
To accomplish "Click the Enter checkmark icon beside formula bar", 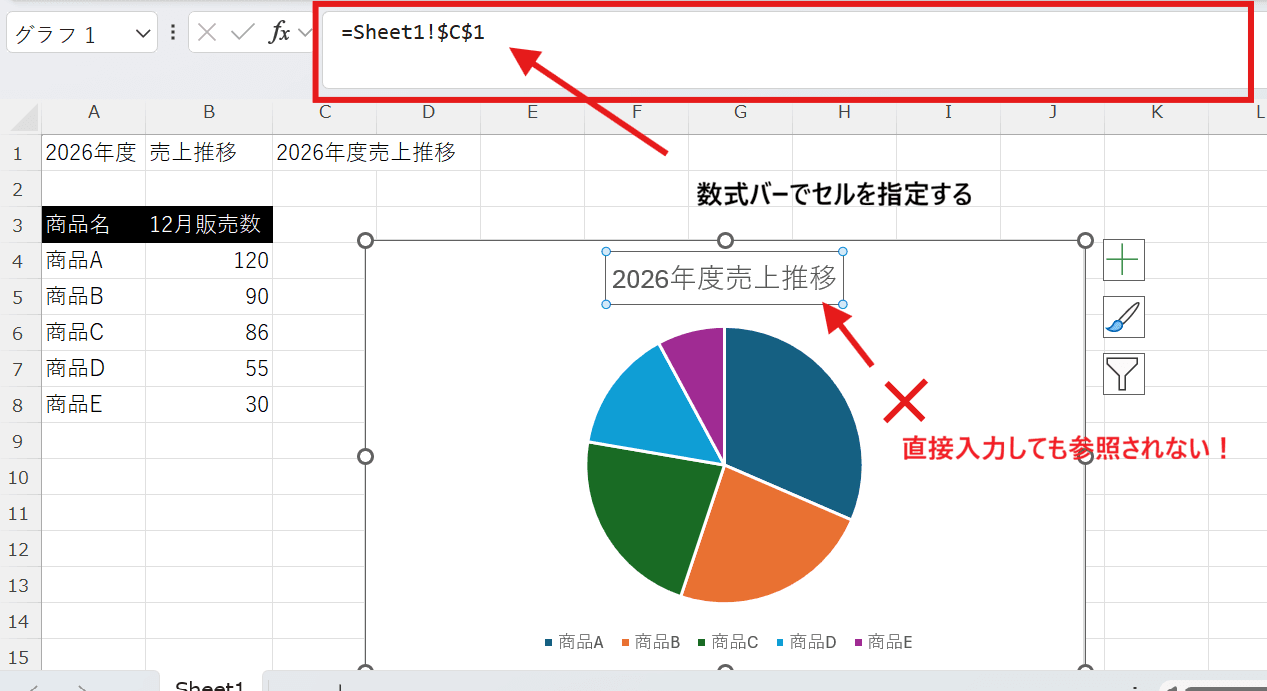I will click(x=241, y=32).
